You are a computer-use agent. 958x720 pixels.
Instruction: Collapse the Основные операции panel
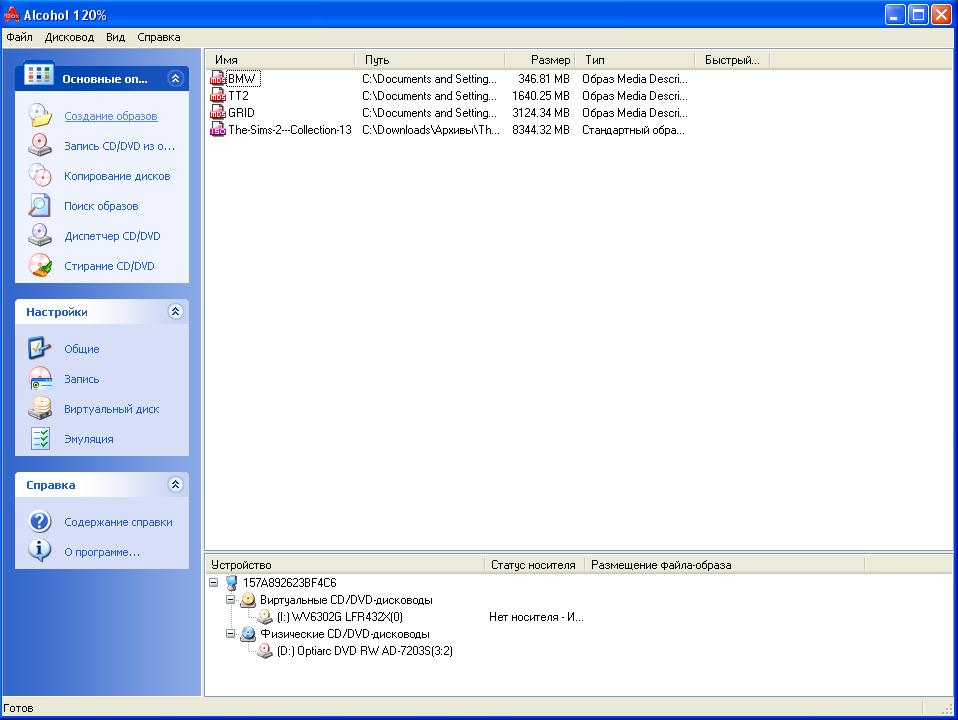click(176, 78)
